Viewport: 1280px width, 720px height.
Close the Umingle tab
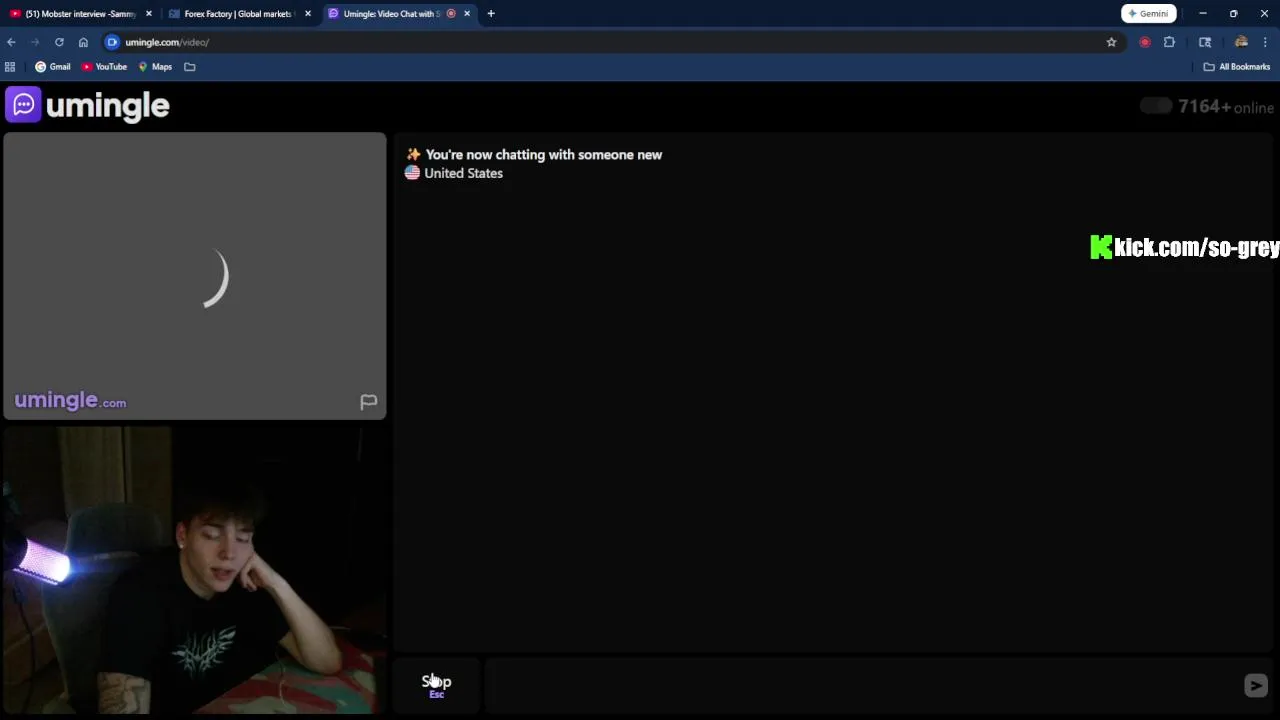467,14
